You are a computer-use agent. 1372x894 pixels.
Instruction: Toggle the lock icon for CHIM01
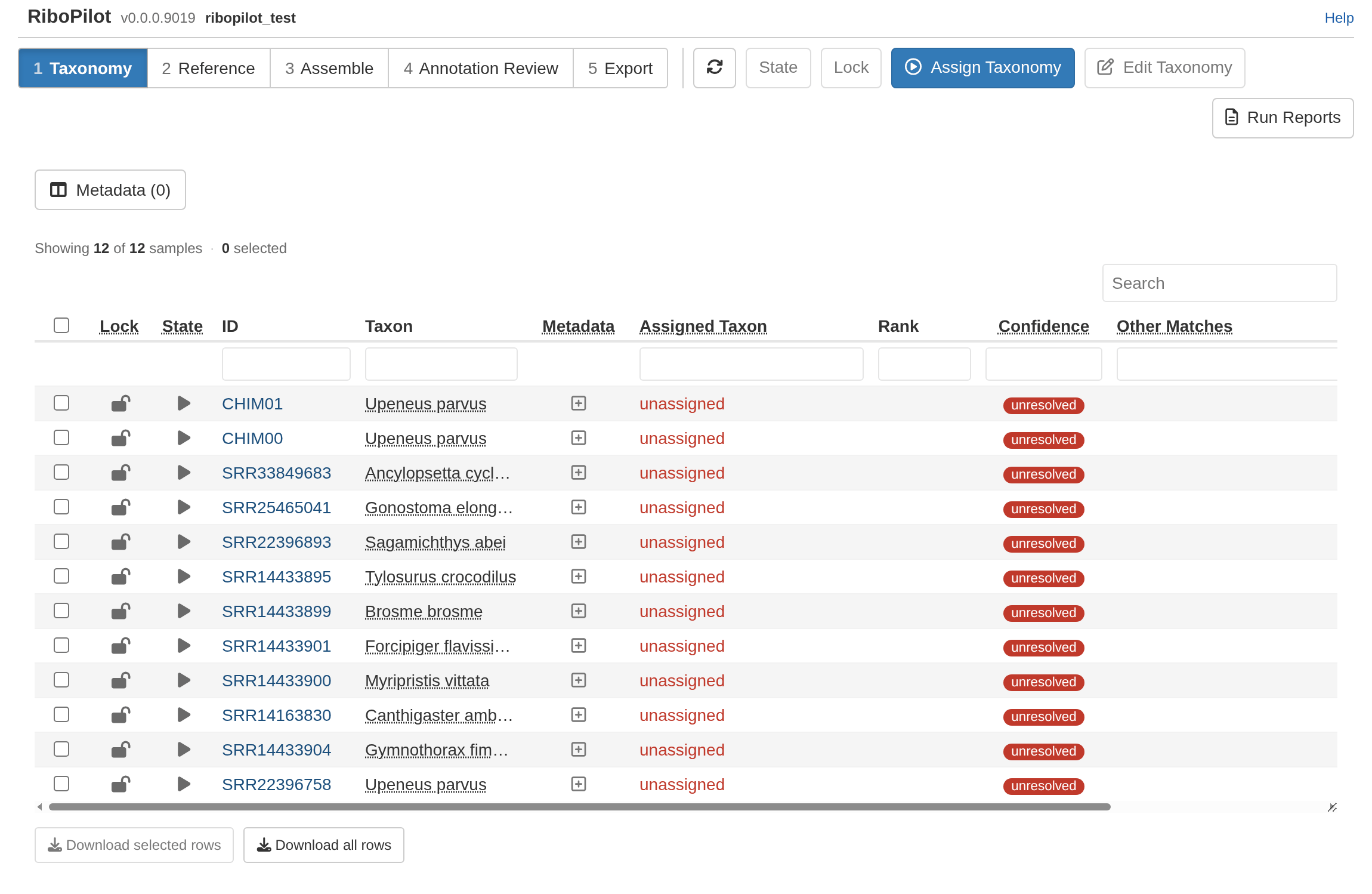tap(120, 404)
